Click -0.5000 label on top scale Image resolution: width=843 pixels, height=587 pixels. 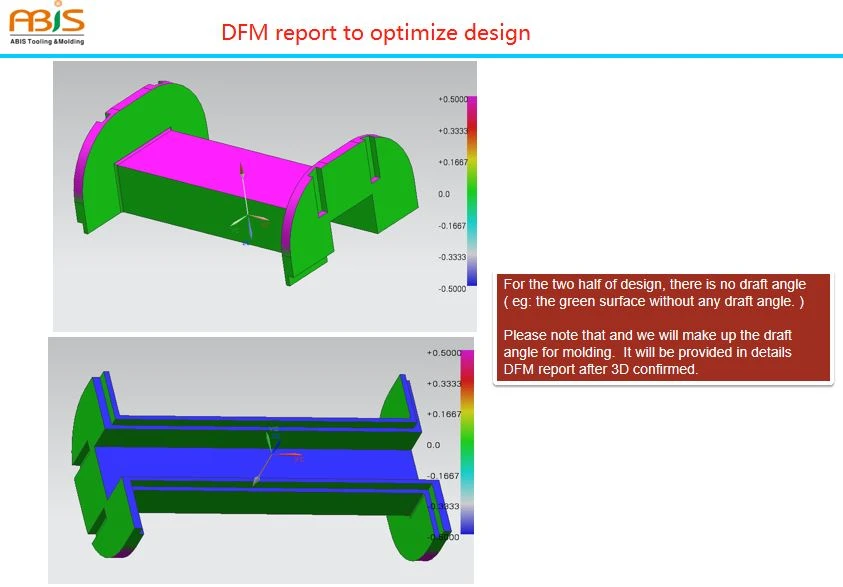[452, 289]
